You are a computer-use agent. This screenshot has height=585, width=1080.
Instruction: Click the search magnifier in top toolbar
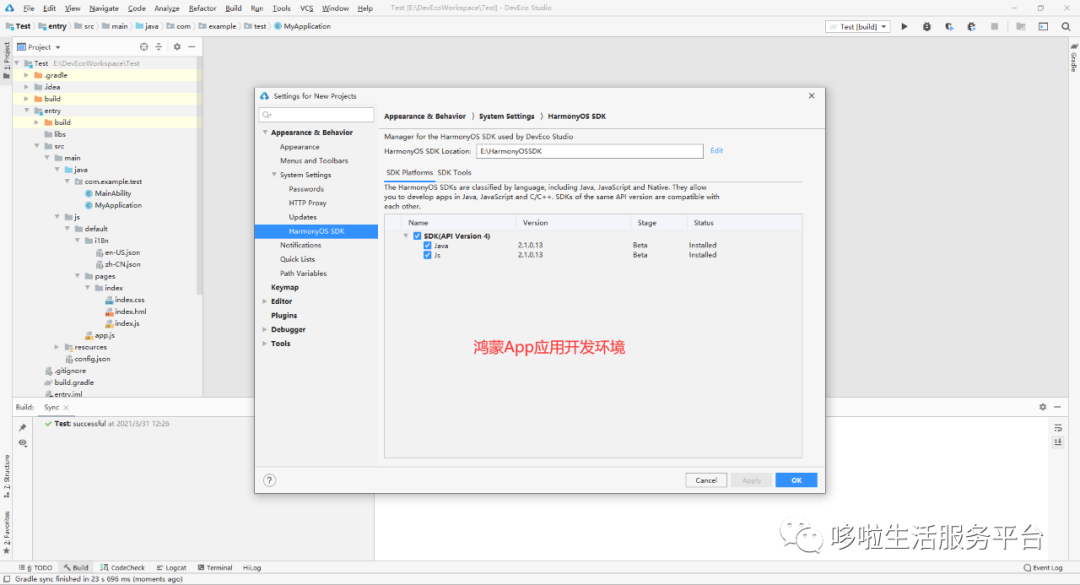click(1066, 27)
